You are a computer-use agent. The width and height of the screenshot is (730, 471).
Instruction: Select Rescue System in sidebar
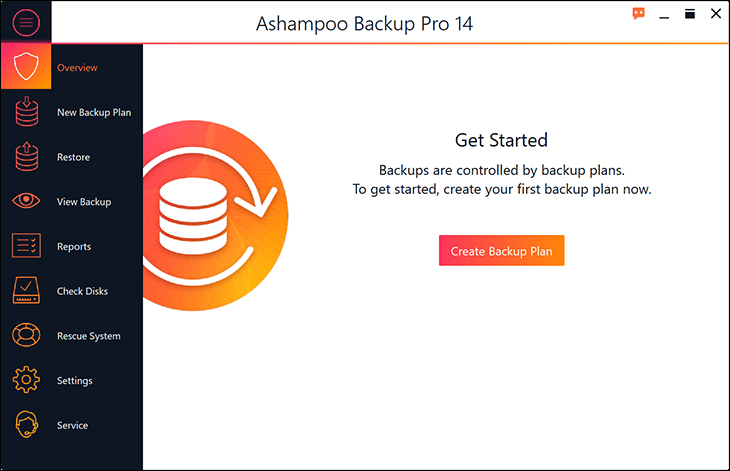(x=89, y=336)
